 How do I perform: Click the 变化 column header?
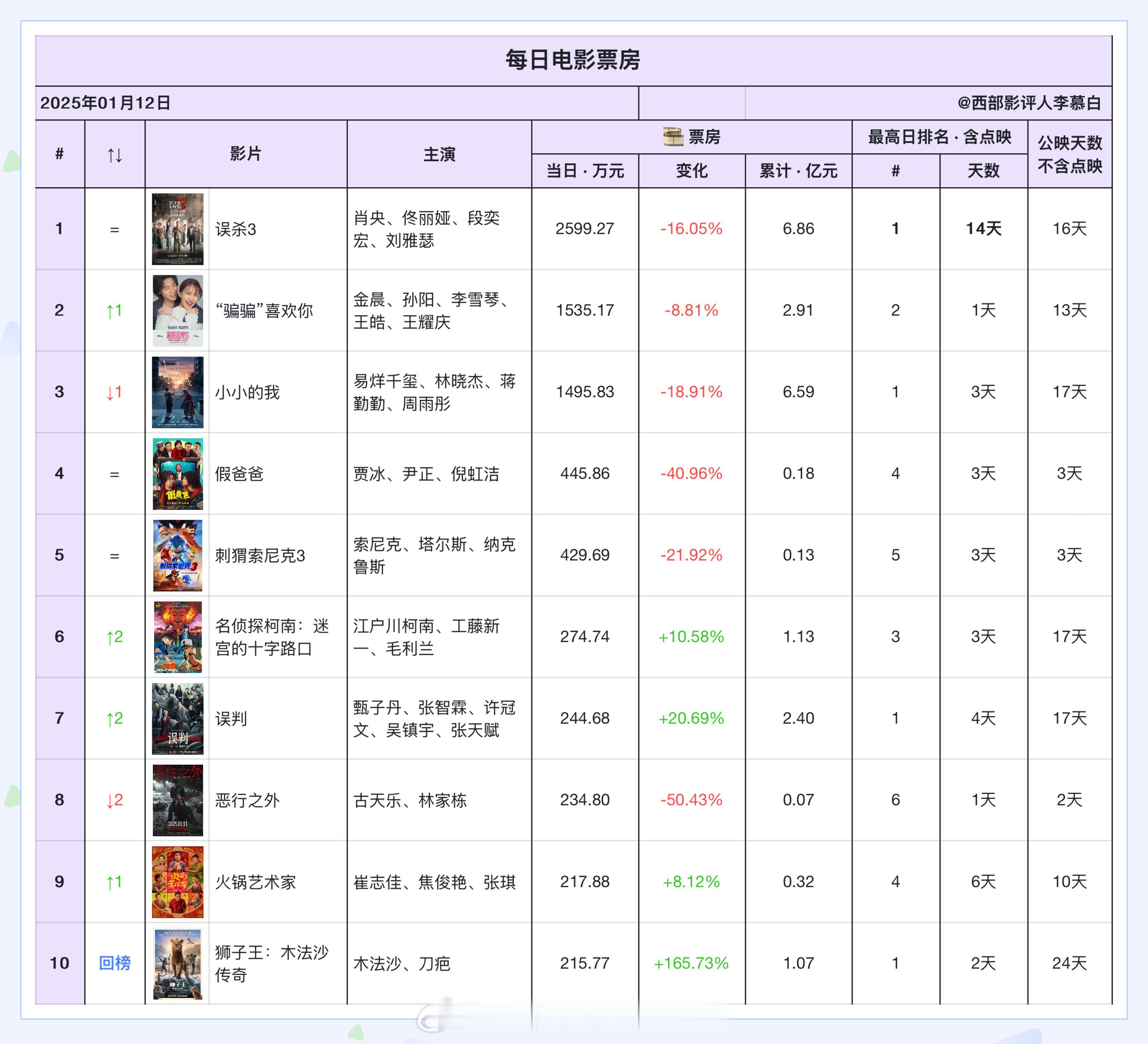[692, 171]
